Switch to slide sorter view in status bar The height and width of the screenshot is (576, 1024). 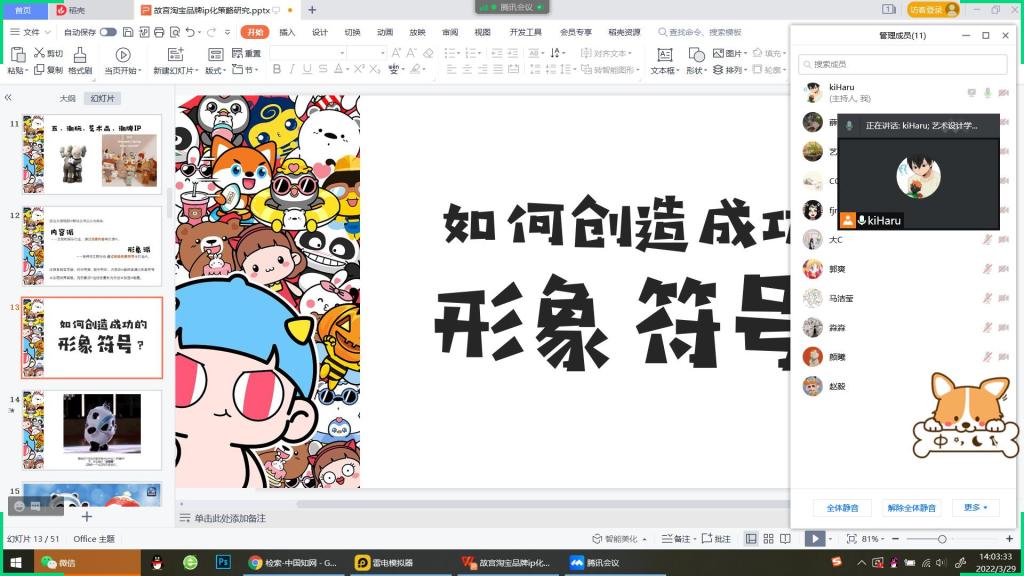[769, 539]
